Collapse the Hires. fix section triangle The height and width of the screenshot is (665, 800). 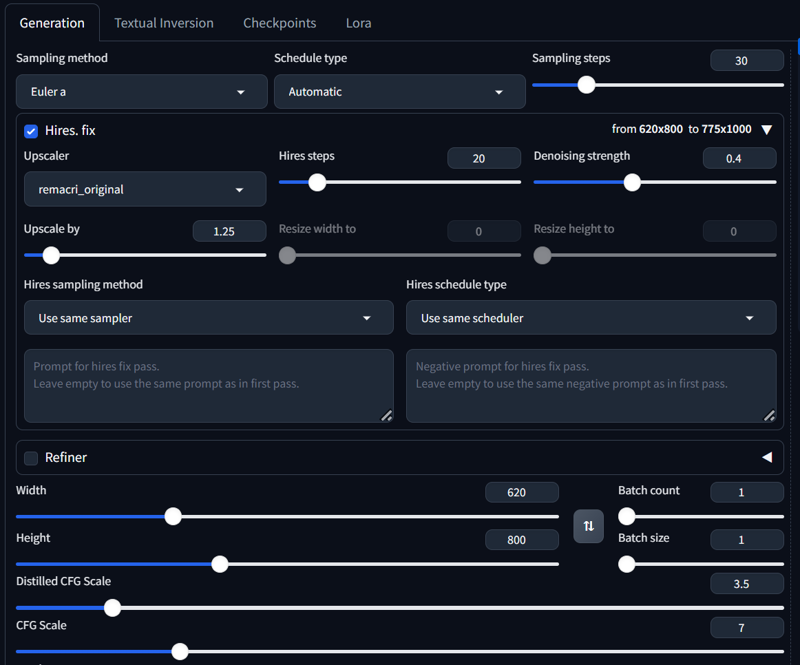click(x=767, y=130)
